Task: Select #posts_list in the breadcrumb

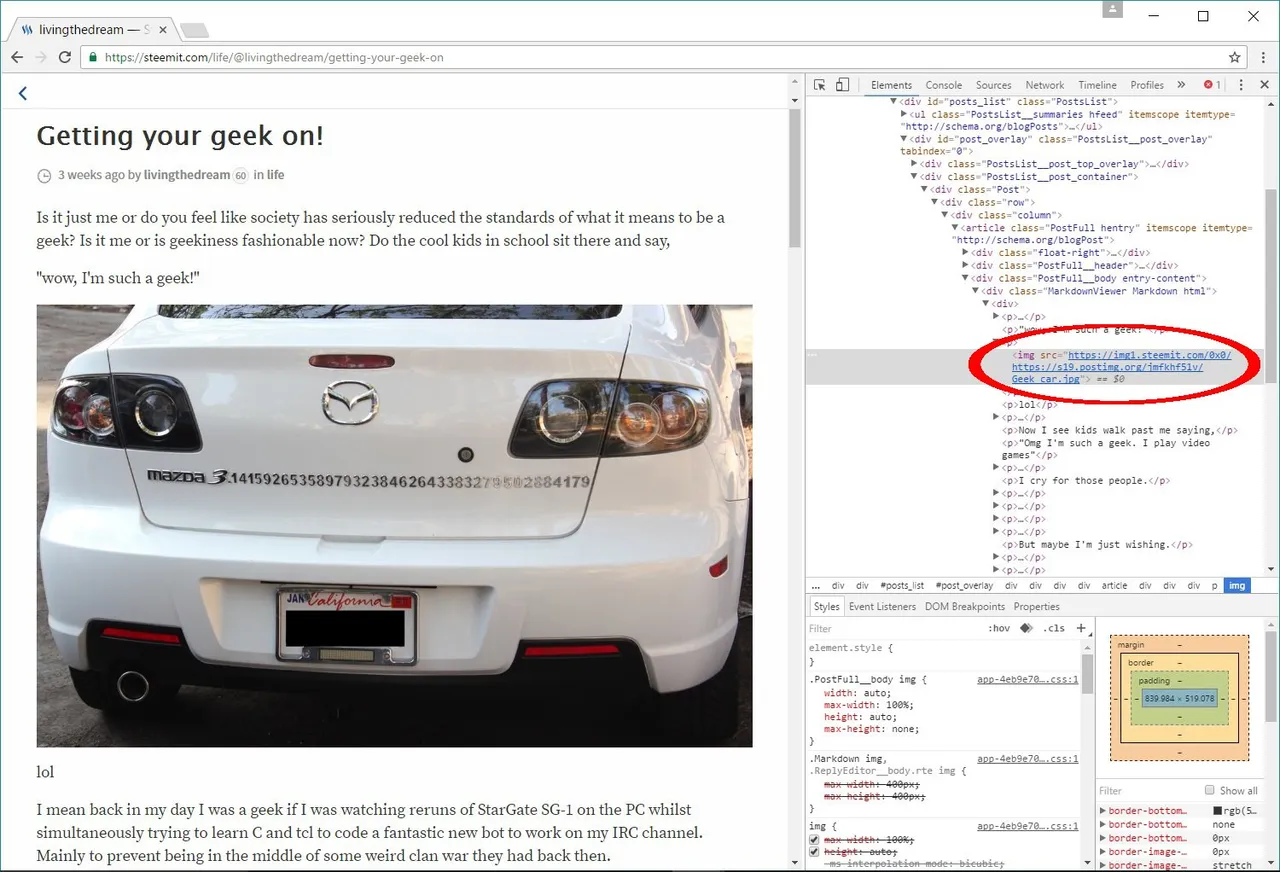Action: tap(902, 586)
